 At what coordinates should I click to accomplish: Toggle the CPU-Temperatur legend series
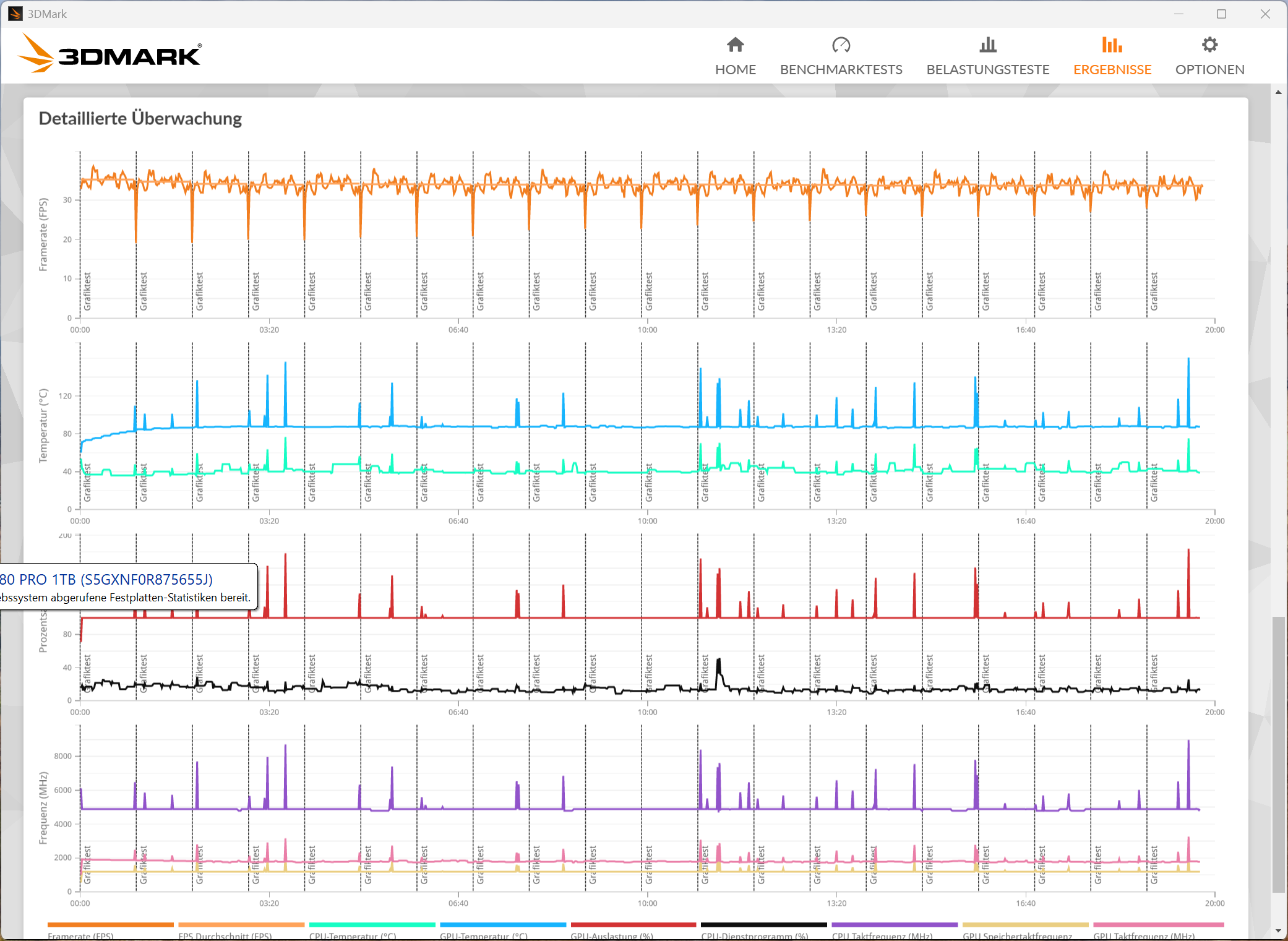click(352, 935)
